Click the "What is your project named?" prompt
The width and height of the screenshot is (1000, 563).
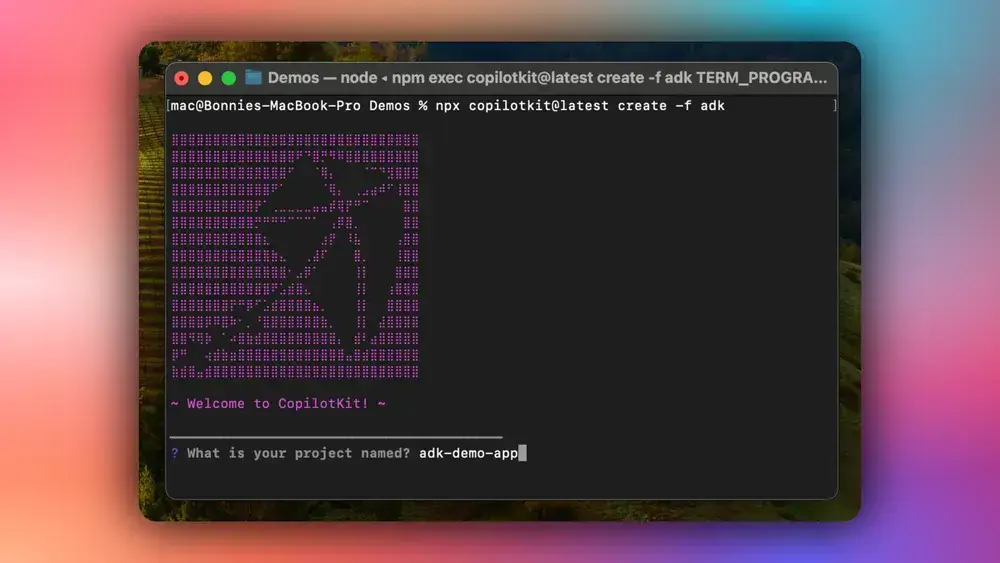pyautogui.click(x=298, y=453)
